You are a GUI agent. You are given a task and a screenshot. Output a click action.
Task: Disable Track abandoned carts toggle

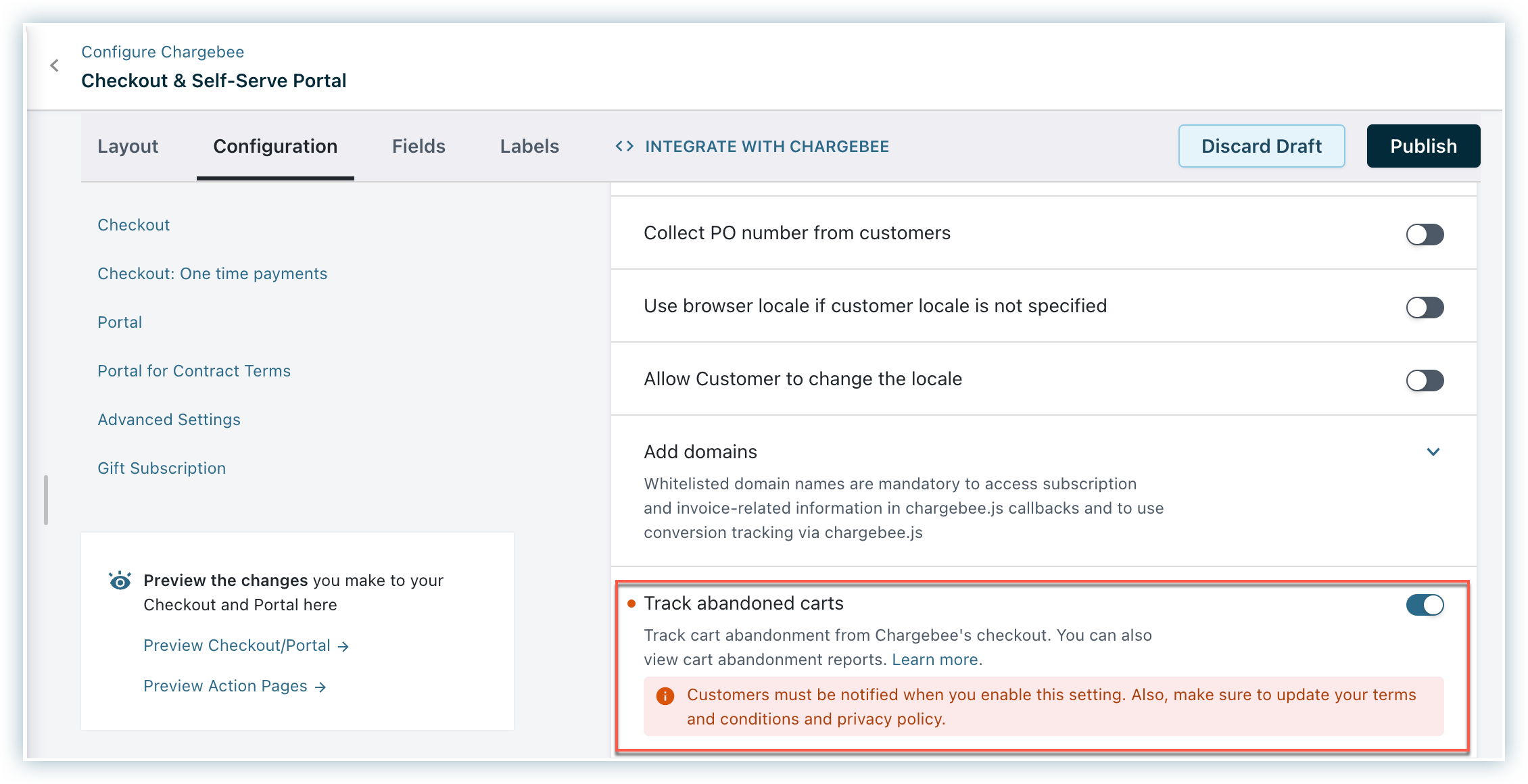pos(1425,605)
